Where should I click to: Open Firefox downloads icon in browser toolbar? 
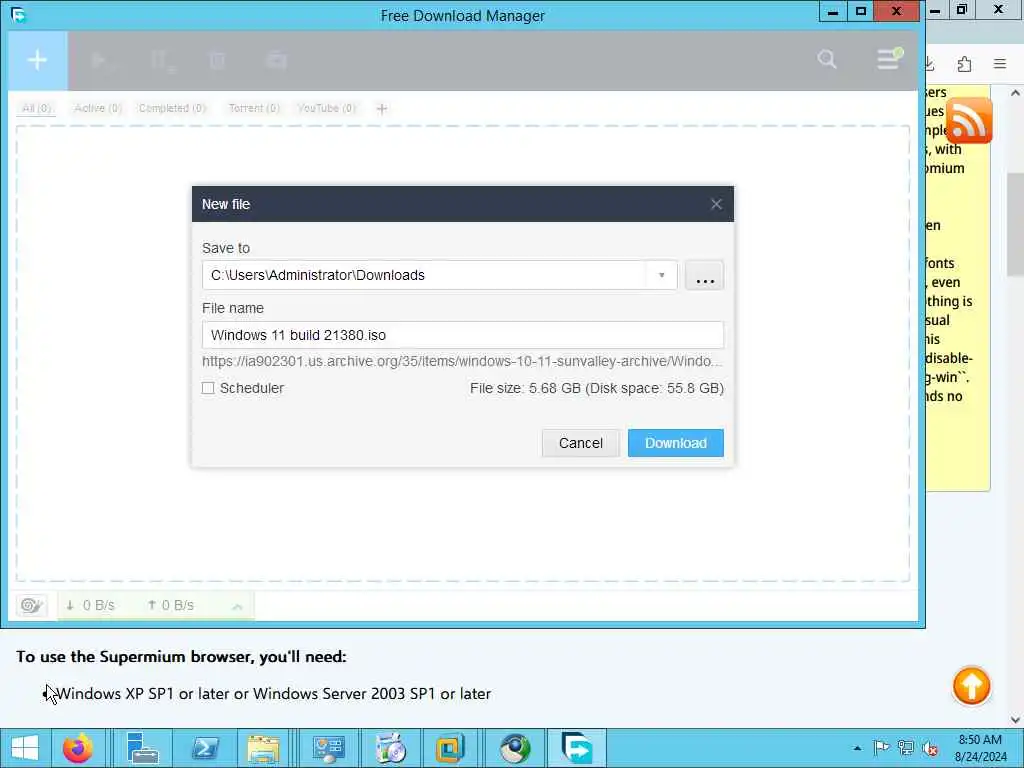point(930,63)
